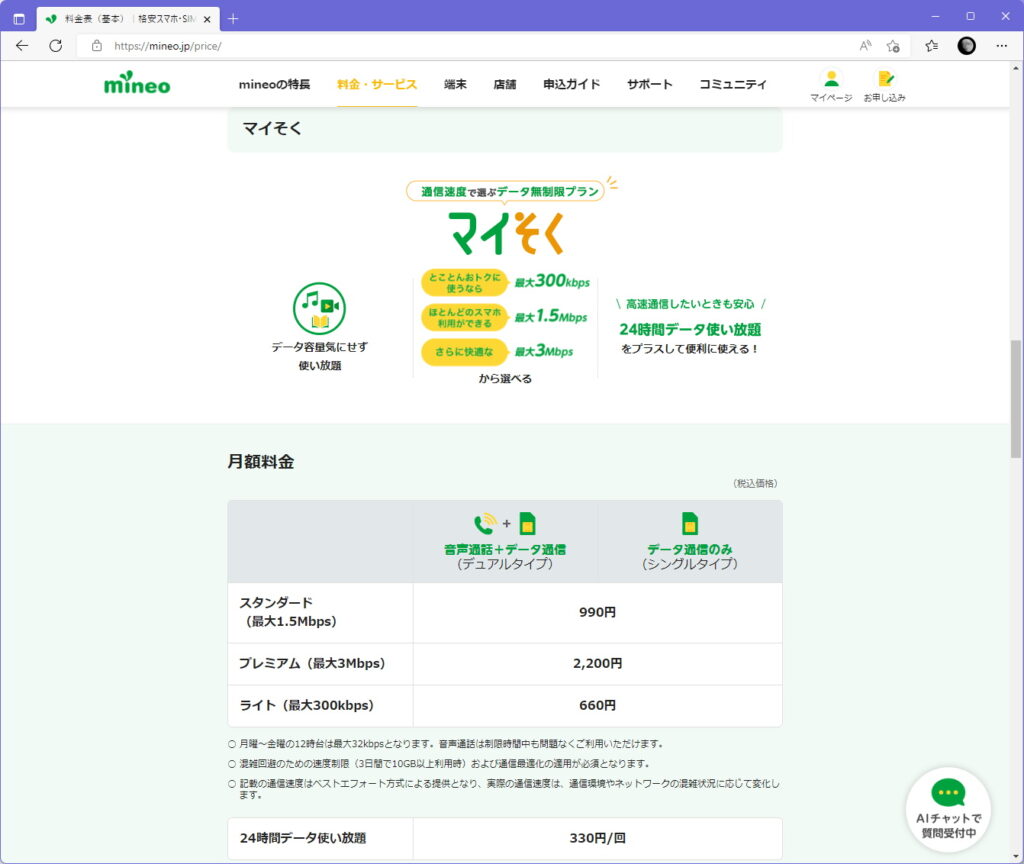Open 端末 menu
This screenshot has width=1024, height=864.
(455, 84)
